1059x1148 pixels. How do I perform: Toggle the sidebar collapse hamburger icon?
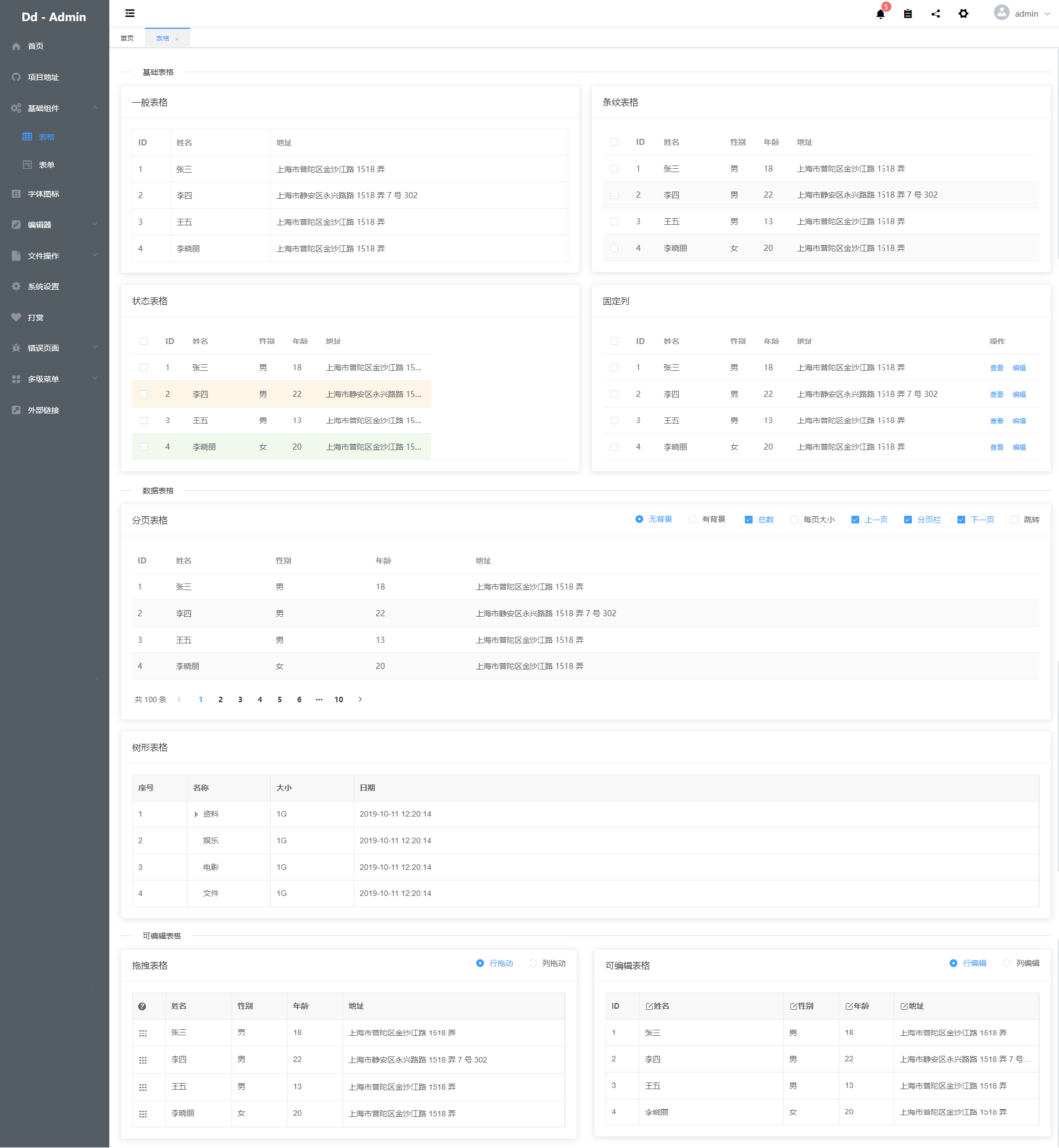pos(130,13)
